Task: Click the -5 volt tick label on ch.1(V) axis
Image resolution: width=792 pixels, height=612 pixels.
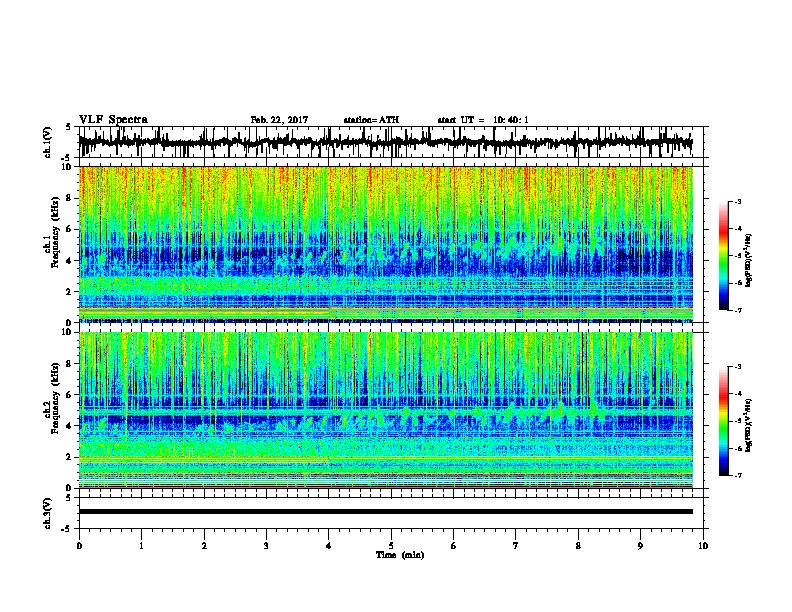Action: (67, 158)
